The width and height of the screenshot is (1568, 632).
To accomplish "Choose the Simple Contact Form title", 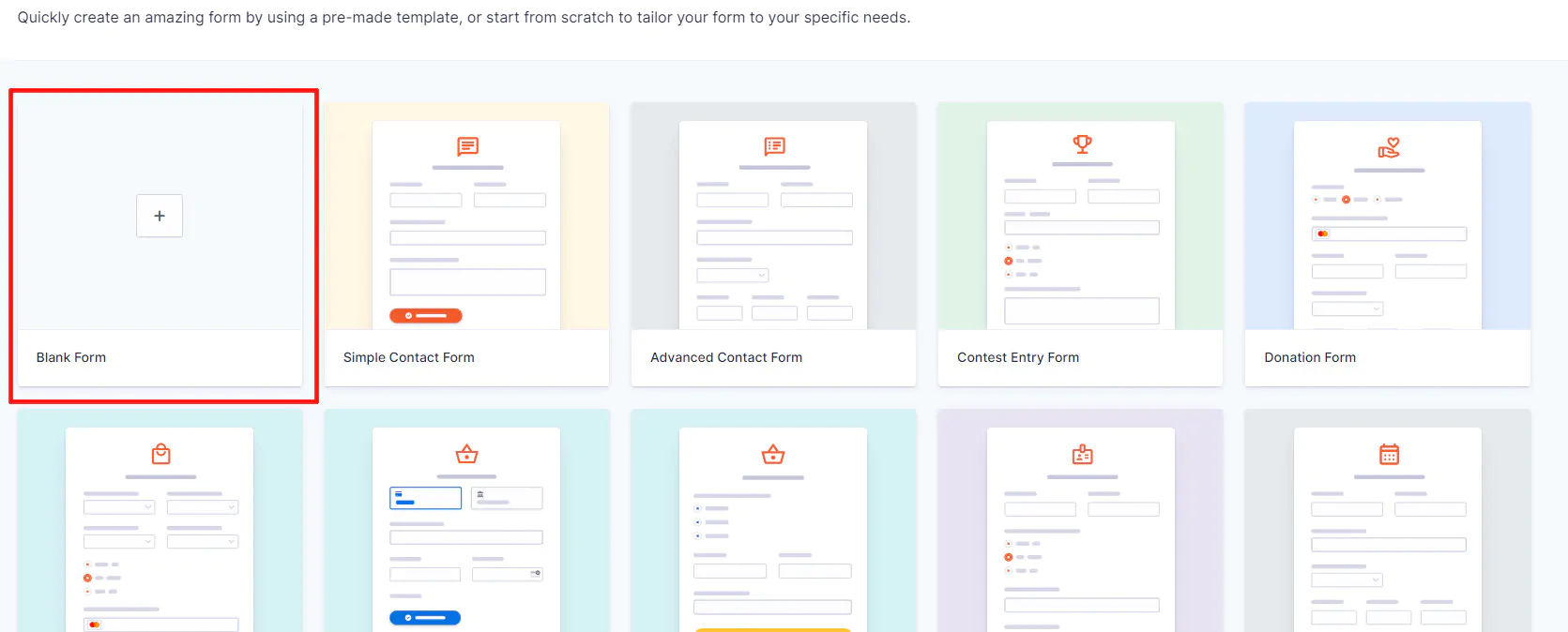I will (x=408, y=357).
